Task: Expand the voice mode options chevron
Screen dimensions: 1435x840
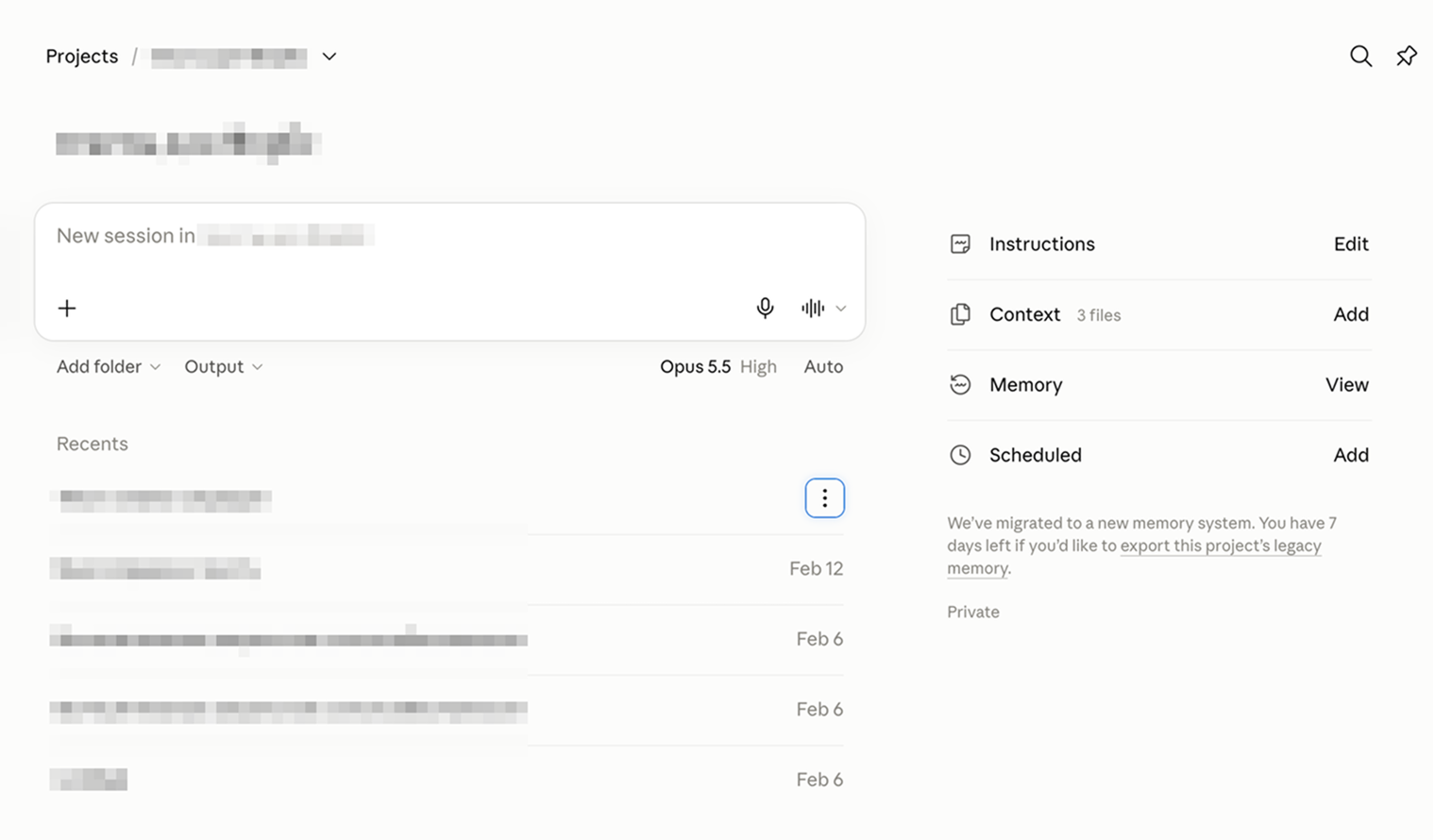Action: coord(841,309)
